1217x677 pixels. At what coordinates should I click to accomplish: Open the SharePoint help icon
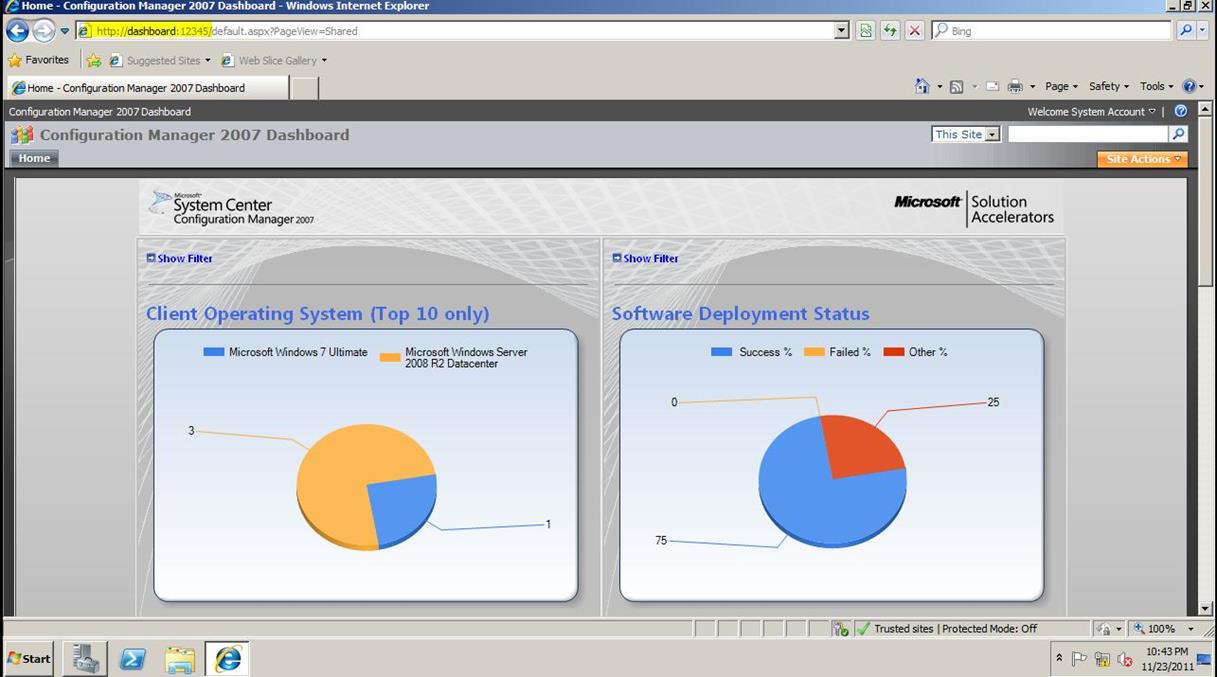1181,111
